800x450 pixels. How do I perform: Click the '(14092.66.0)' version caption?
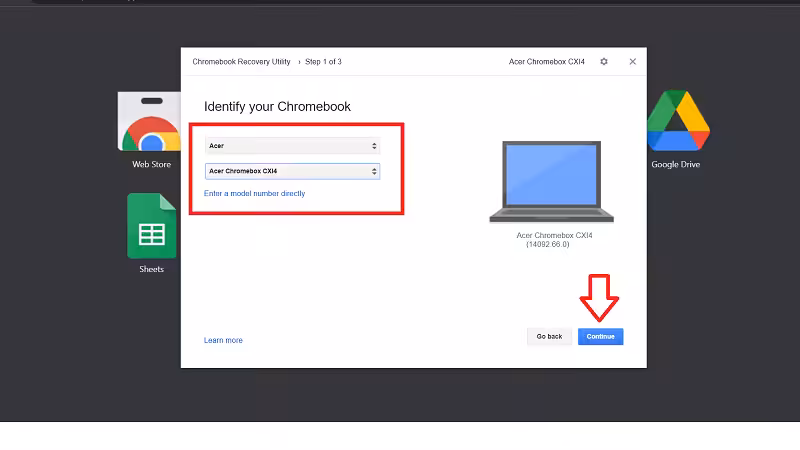[547, 244]
